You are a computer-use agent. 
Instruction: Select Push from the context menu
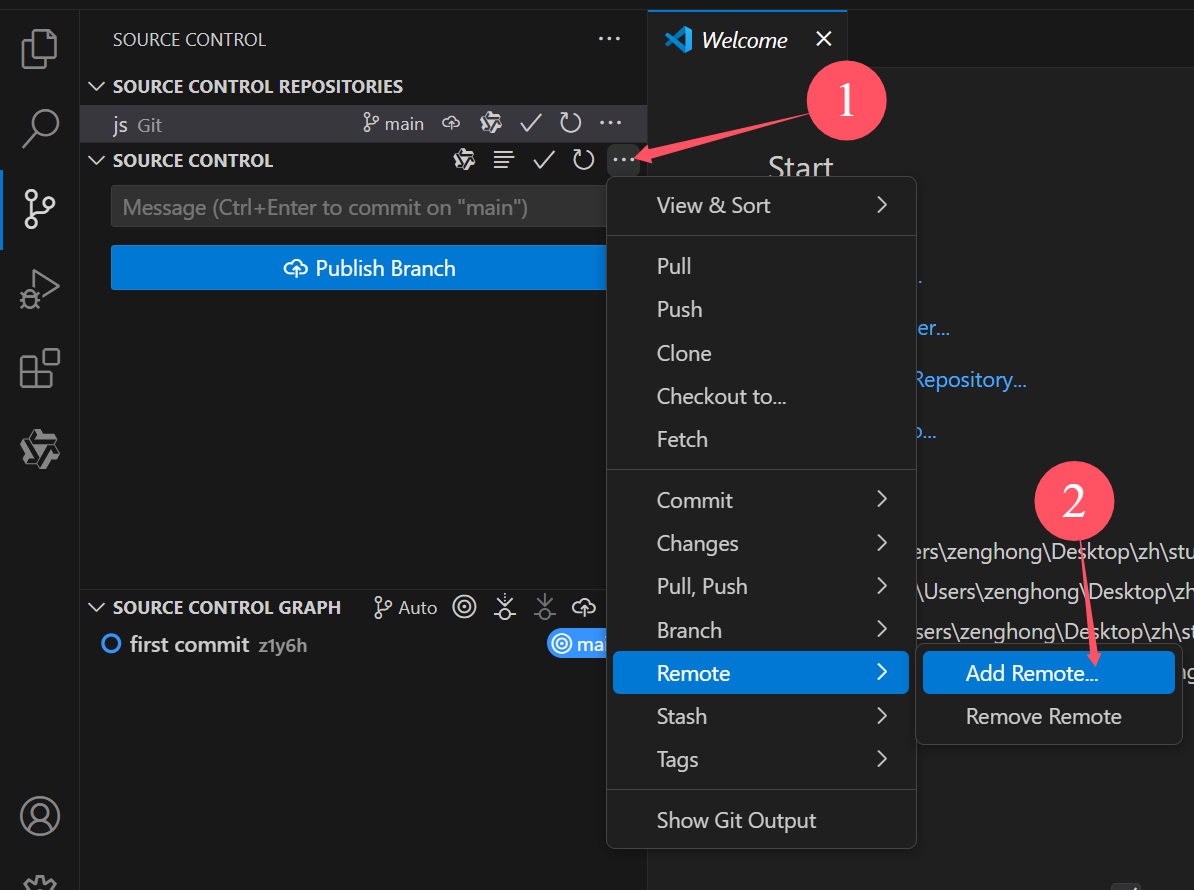(x=761, y=310)
